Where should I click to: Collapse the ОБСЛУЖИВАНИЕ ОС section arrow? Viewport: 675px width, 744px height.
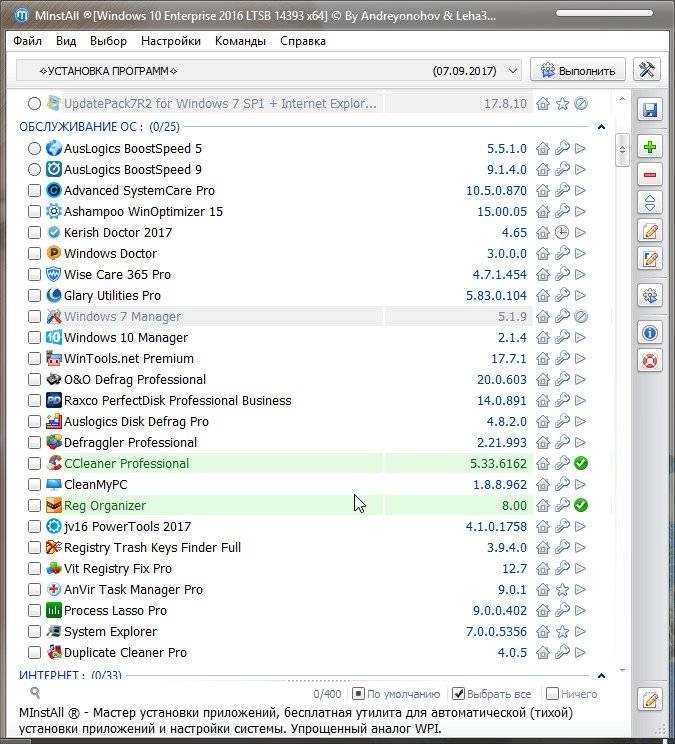coord(601,127)
